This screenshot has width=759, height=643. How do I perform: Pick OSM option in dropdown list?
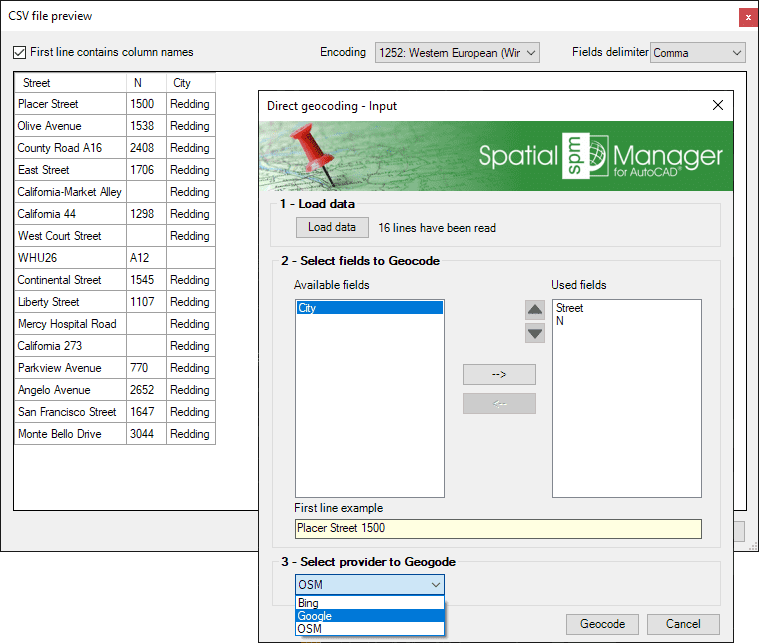tap(369, 629)
